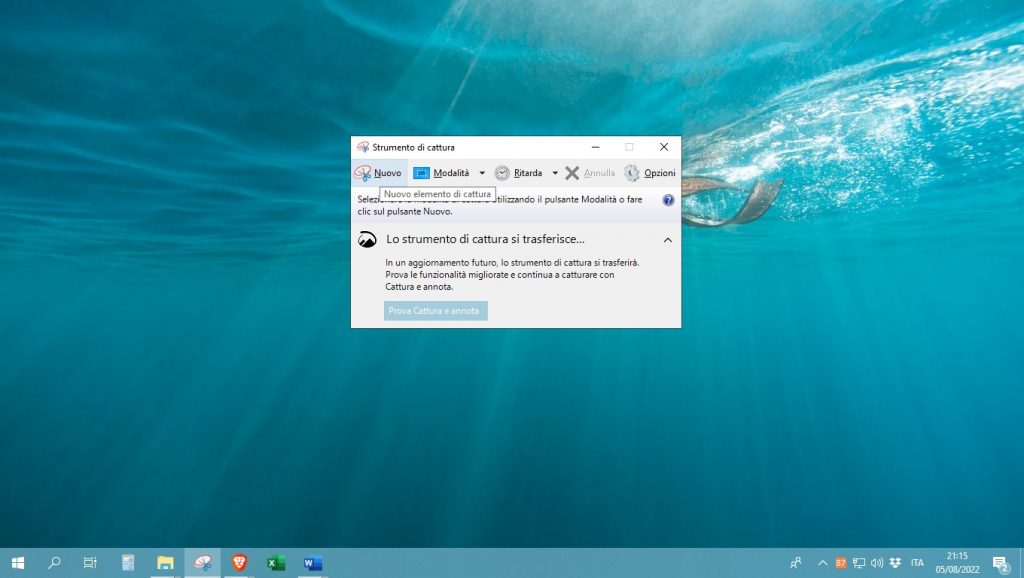
Task: Open the Windows Start menu
Action: click(x=17, y=563)
